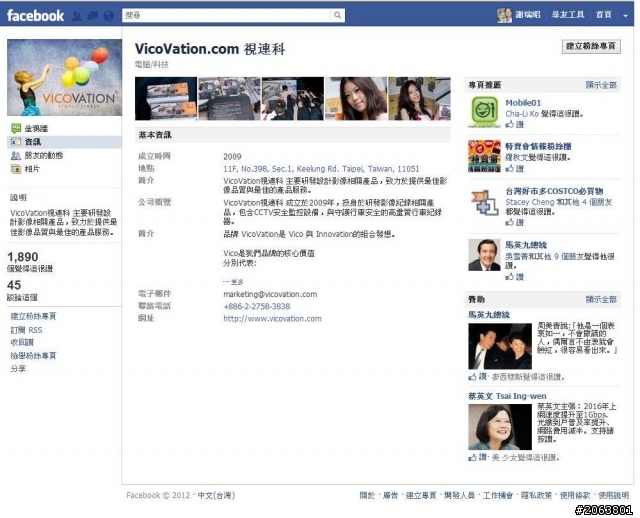Open http://www.vicovation.com website link
Screen dimensions: 640x518
click(x=272, y=318)
